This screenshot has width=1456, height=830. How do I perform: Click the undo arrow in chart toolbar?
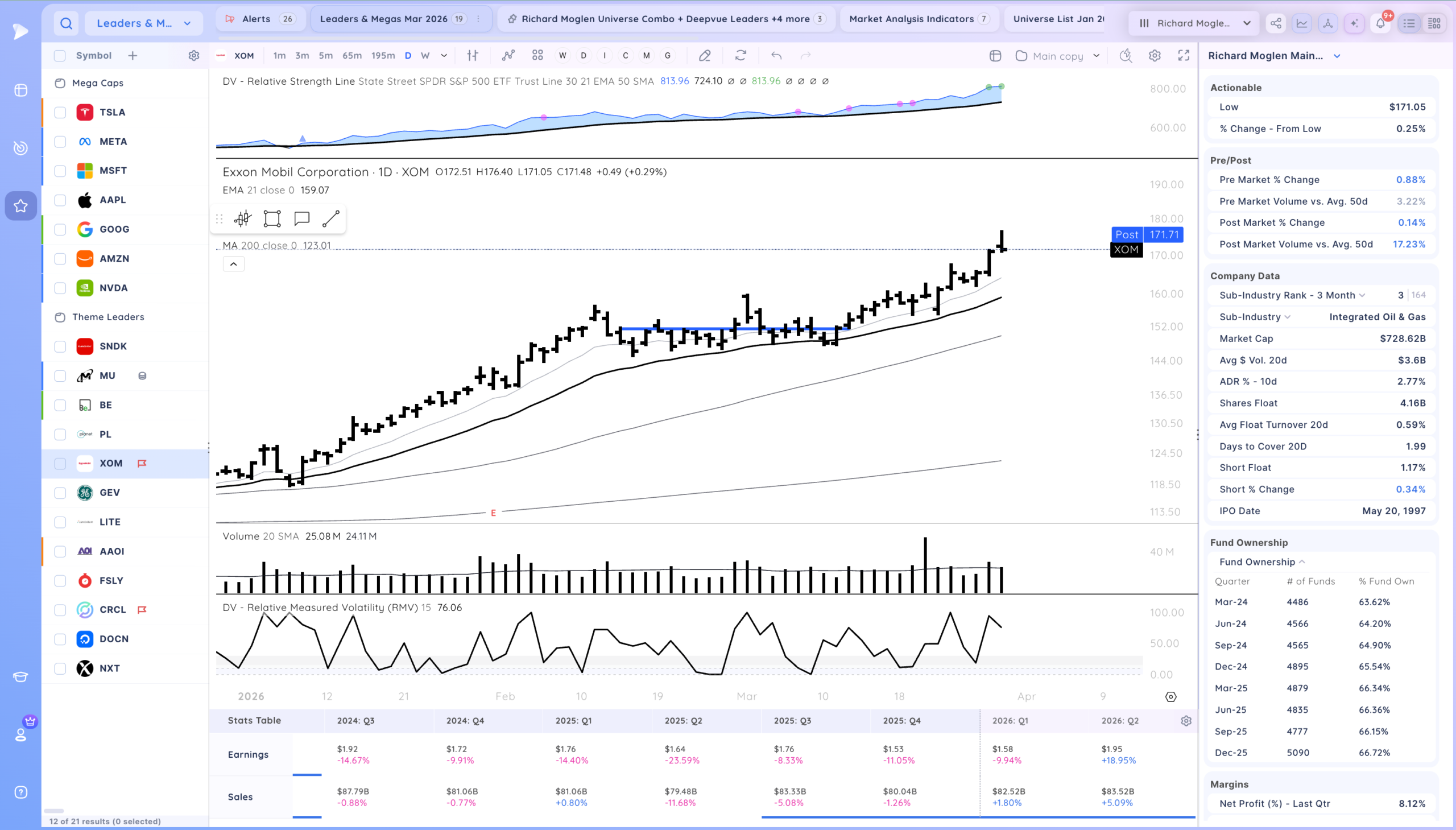(x=776, y=56)
